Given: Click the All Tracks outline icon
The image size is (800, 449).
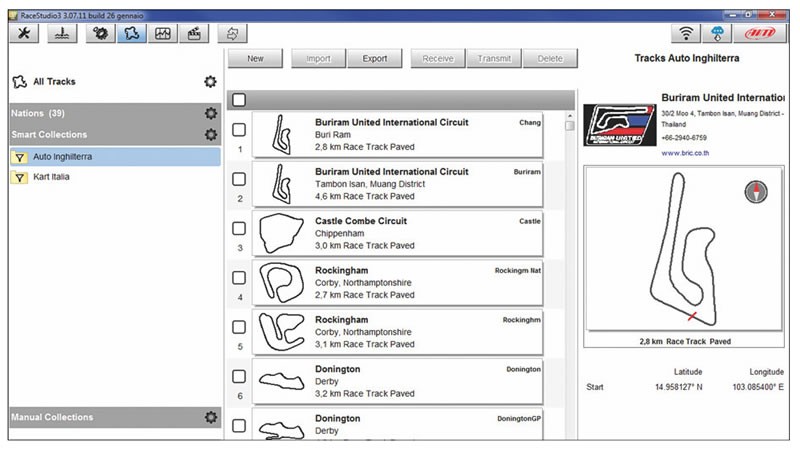Looking at the screenshot, I should [19, 82].
